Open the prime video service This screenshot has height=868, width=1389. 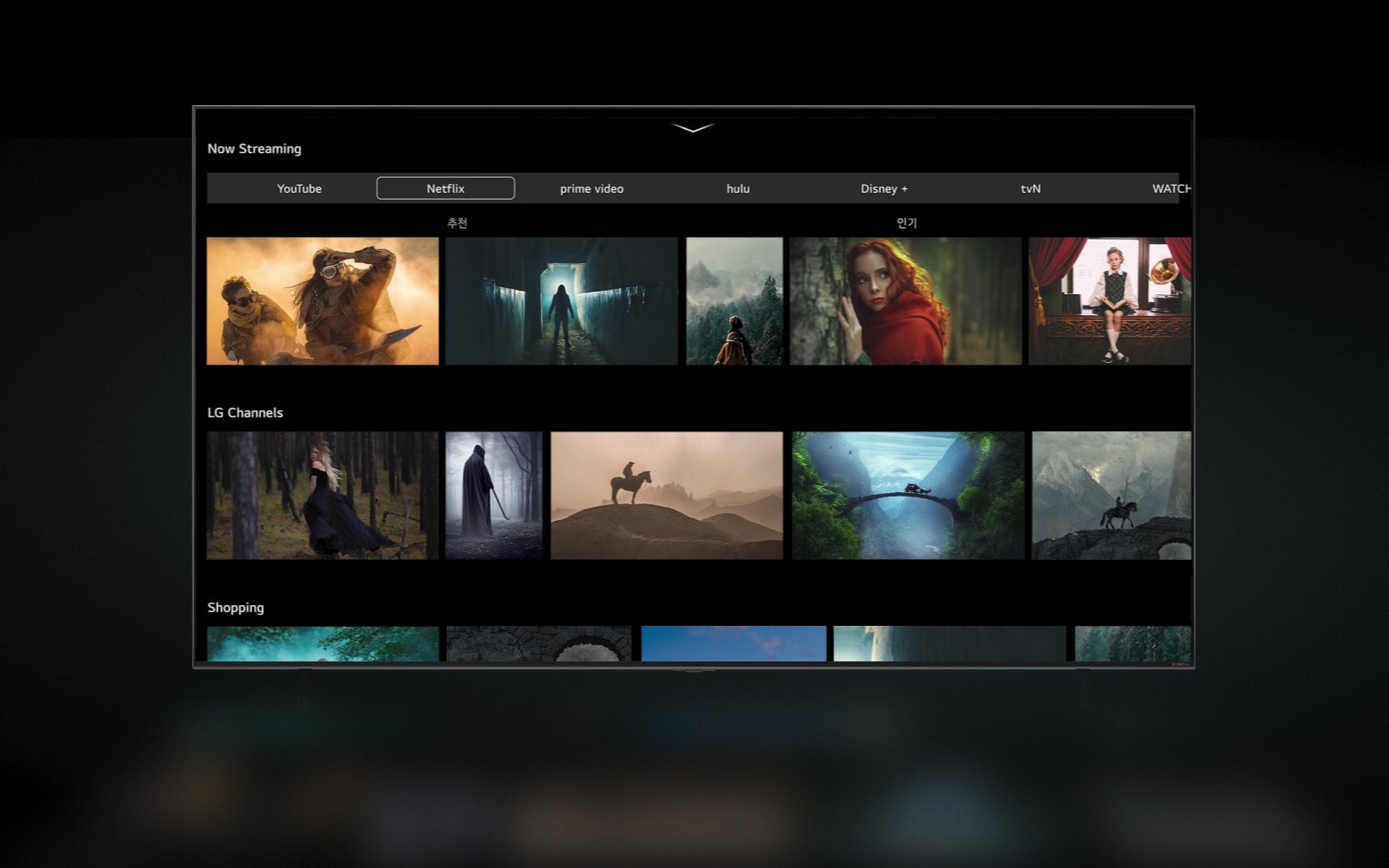[x=592, y=187]
